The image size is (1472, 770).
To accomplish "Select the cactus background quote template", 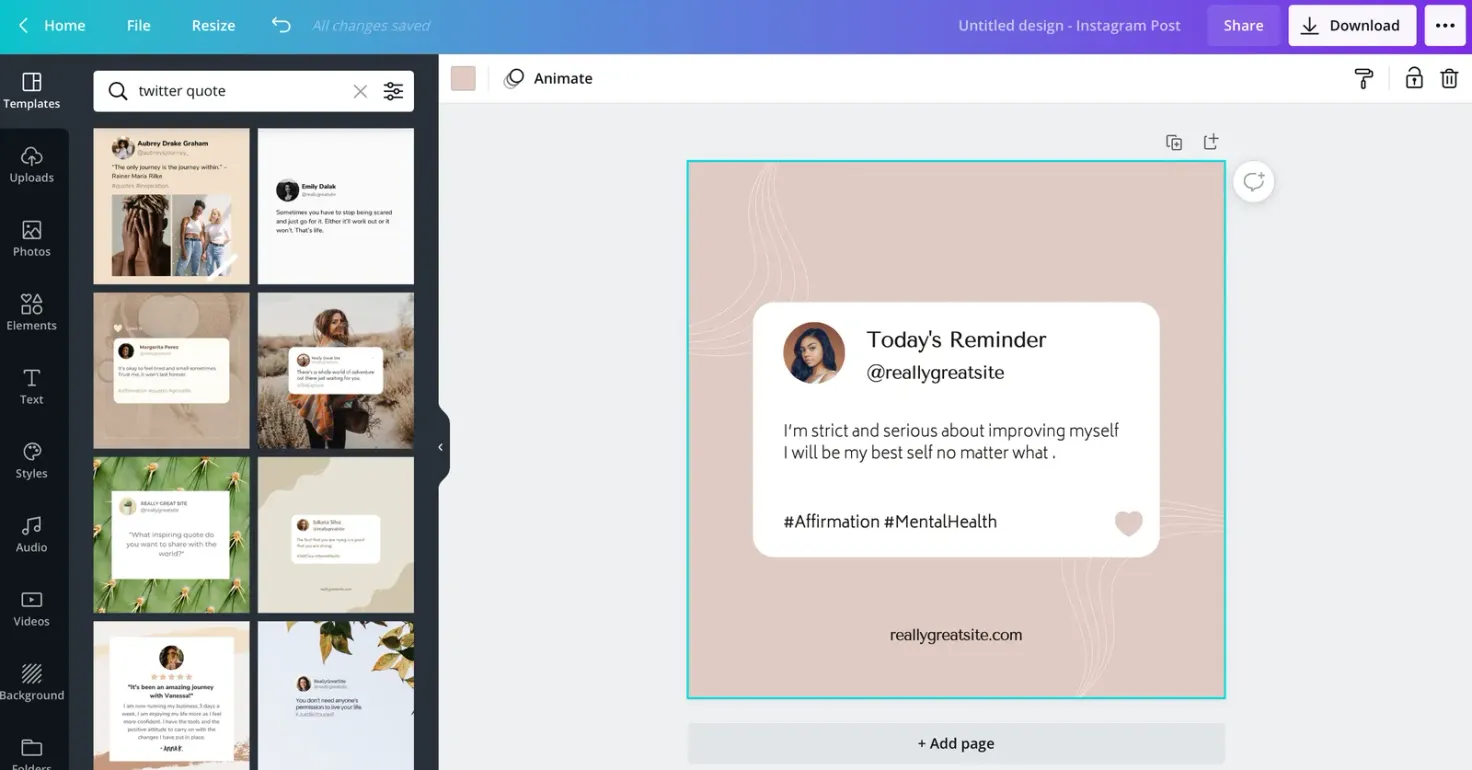I will 172,535.
